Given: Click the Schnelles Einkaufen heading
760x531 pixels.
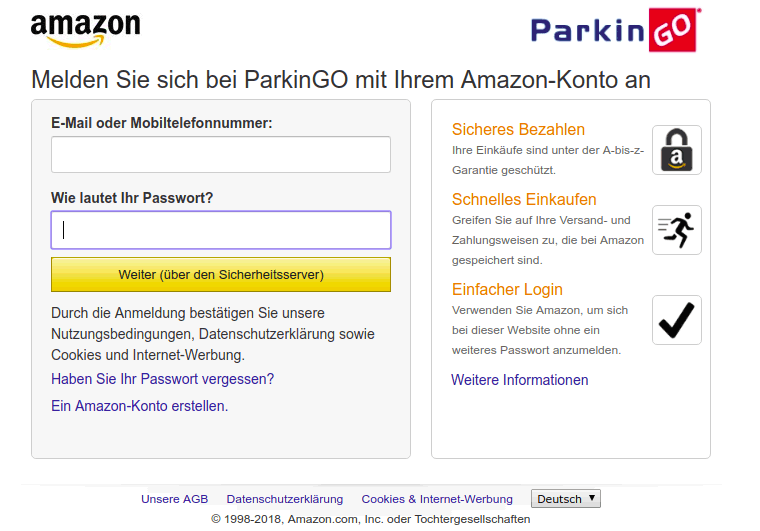Looking at the screenshot, I should (524, 199).
